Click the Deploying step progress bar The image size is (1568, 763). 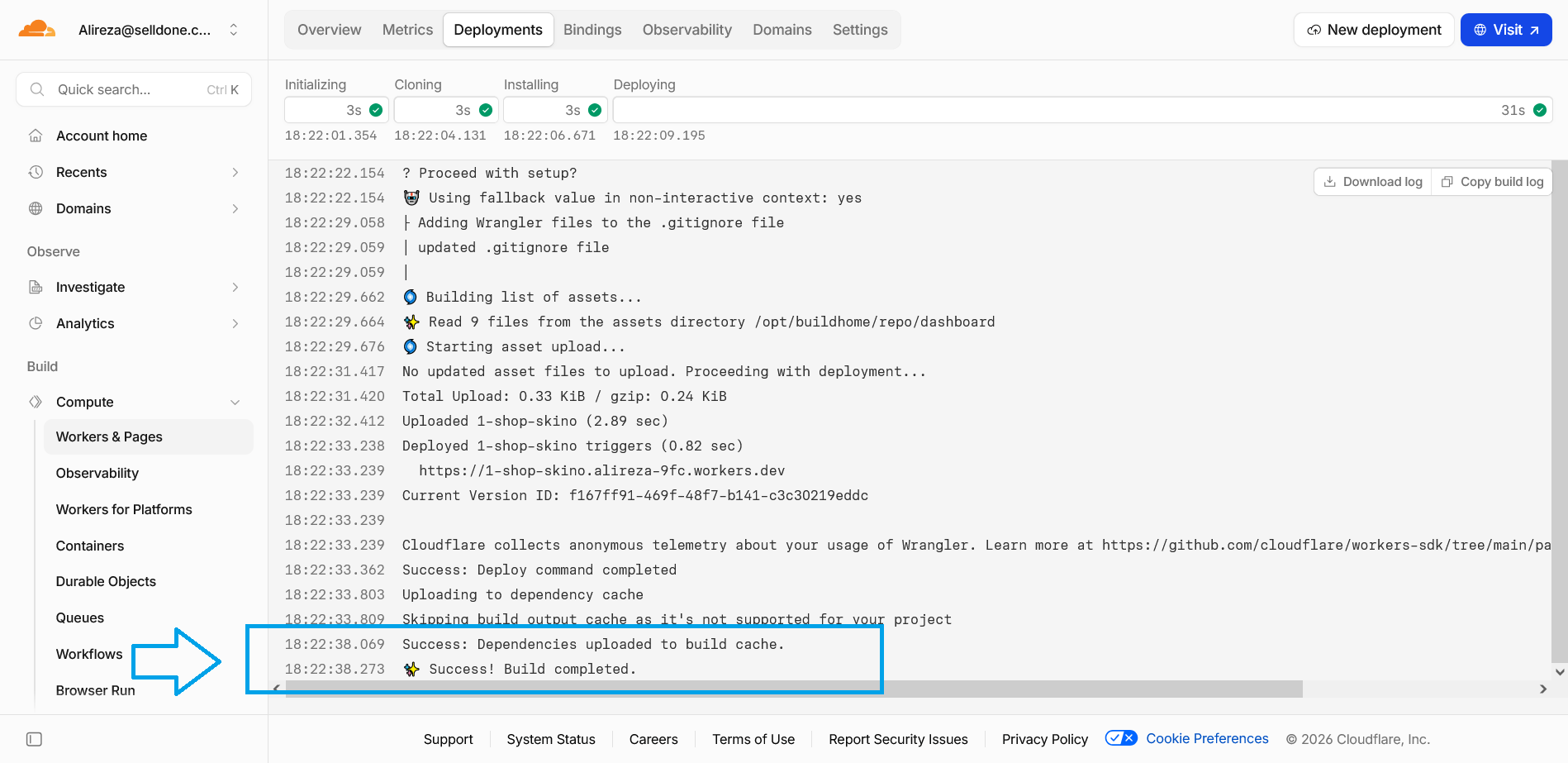pyautogui.click(x=1082, y=110)
